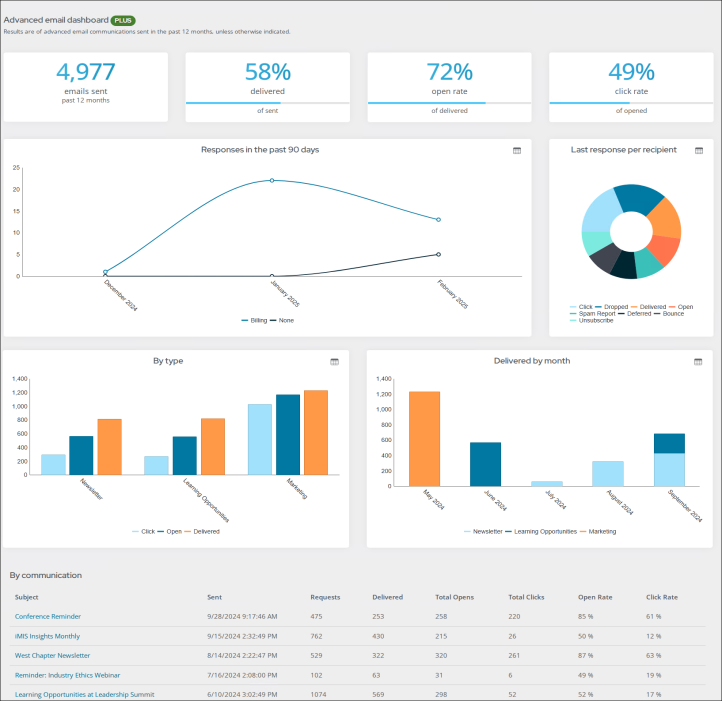
Task: Click open rate value 87 %
Action: click(585, 655)
